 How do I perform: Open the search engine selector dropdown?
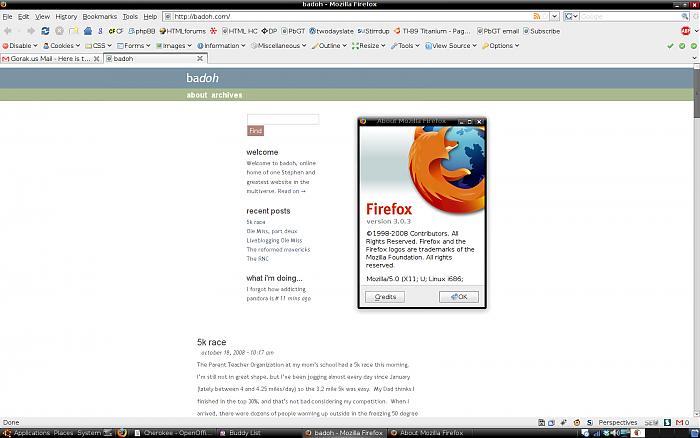[x=571, y=17]
